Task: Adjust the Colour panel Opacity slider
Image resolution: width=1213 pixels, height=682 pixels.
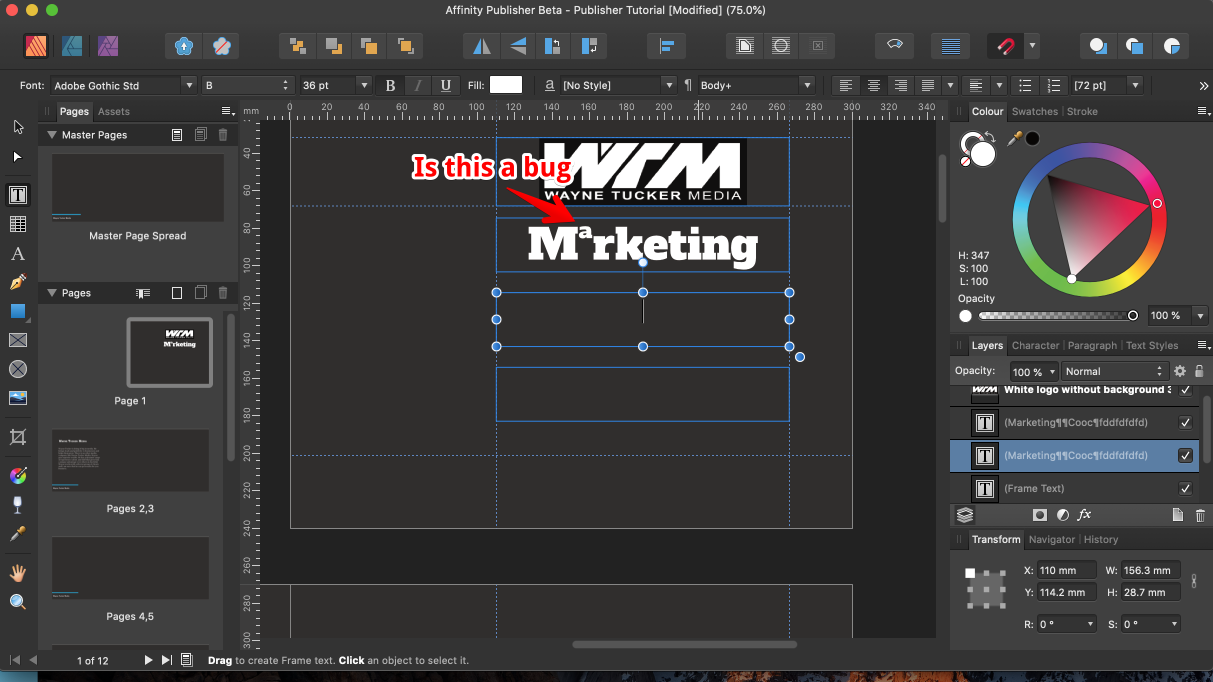Action: tap(1057, 316)
